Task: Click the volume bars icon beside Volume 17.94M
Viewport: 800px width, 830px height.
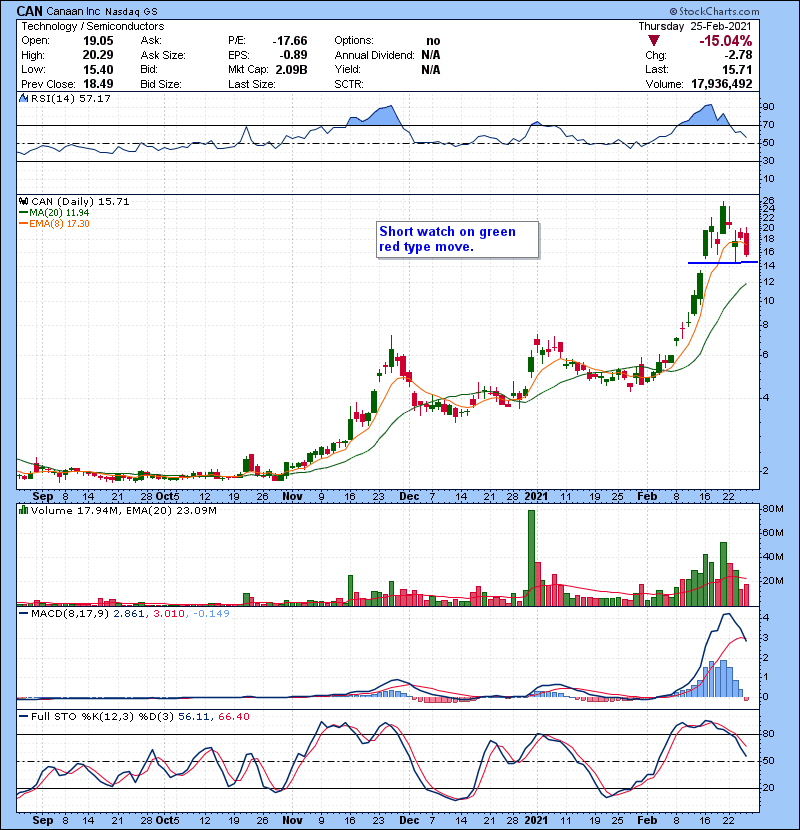Action: point(24,511)
